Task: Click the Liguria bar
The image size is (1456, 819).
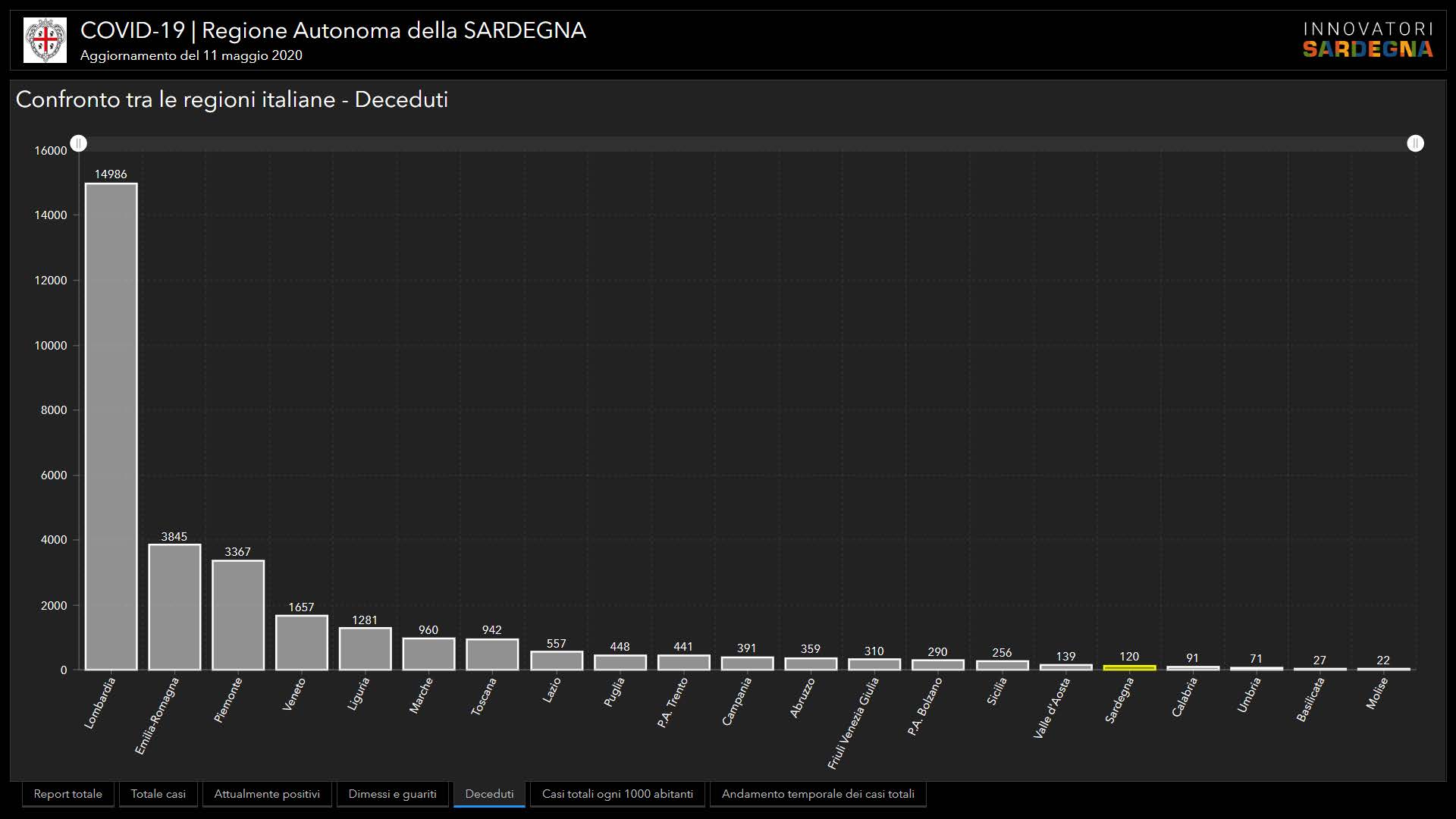Action: click(x=365, y=649)
